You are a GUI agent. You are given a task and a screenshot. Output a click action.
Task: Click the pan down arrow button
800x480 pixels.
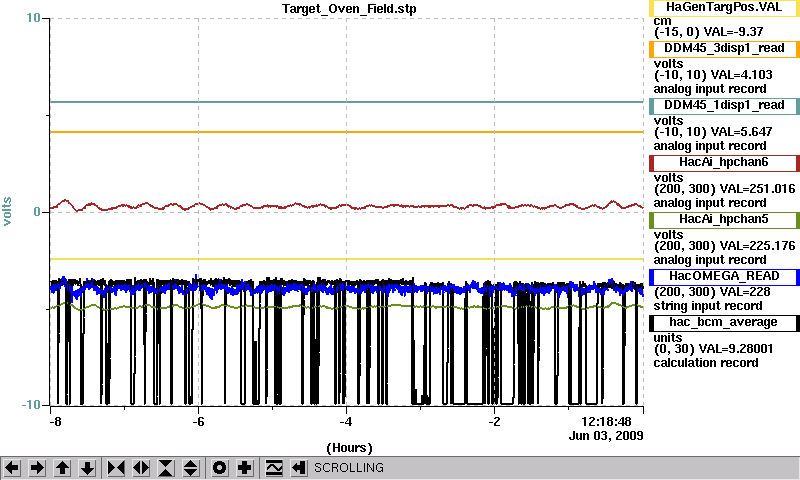point(88,468)
